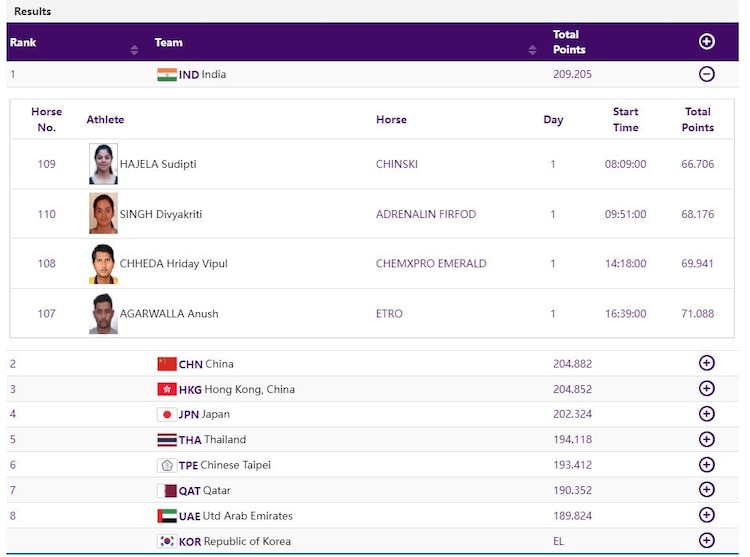Expand Thailand team athlete list

coord(706,439)
